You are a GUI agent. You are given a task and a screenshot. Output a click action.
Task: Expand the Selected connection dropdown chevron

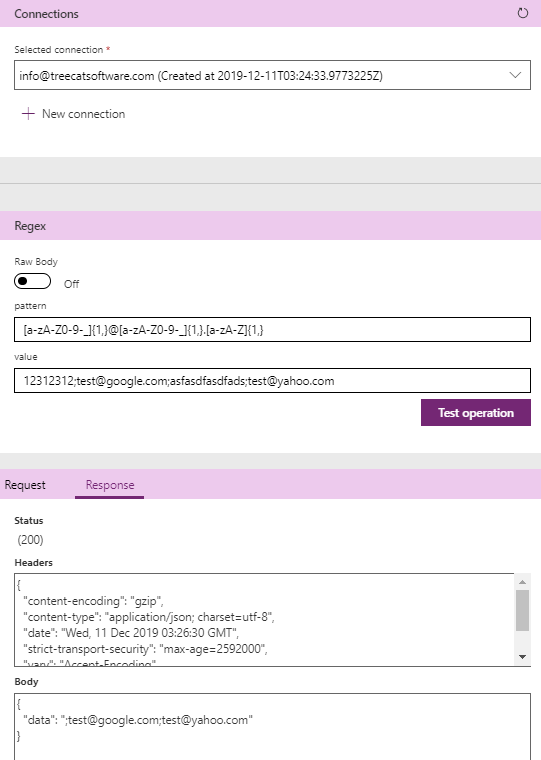point(515,75)
